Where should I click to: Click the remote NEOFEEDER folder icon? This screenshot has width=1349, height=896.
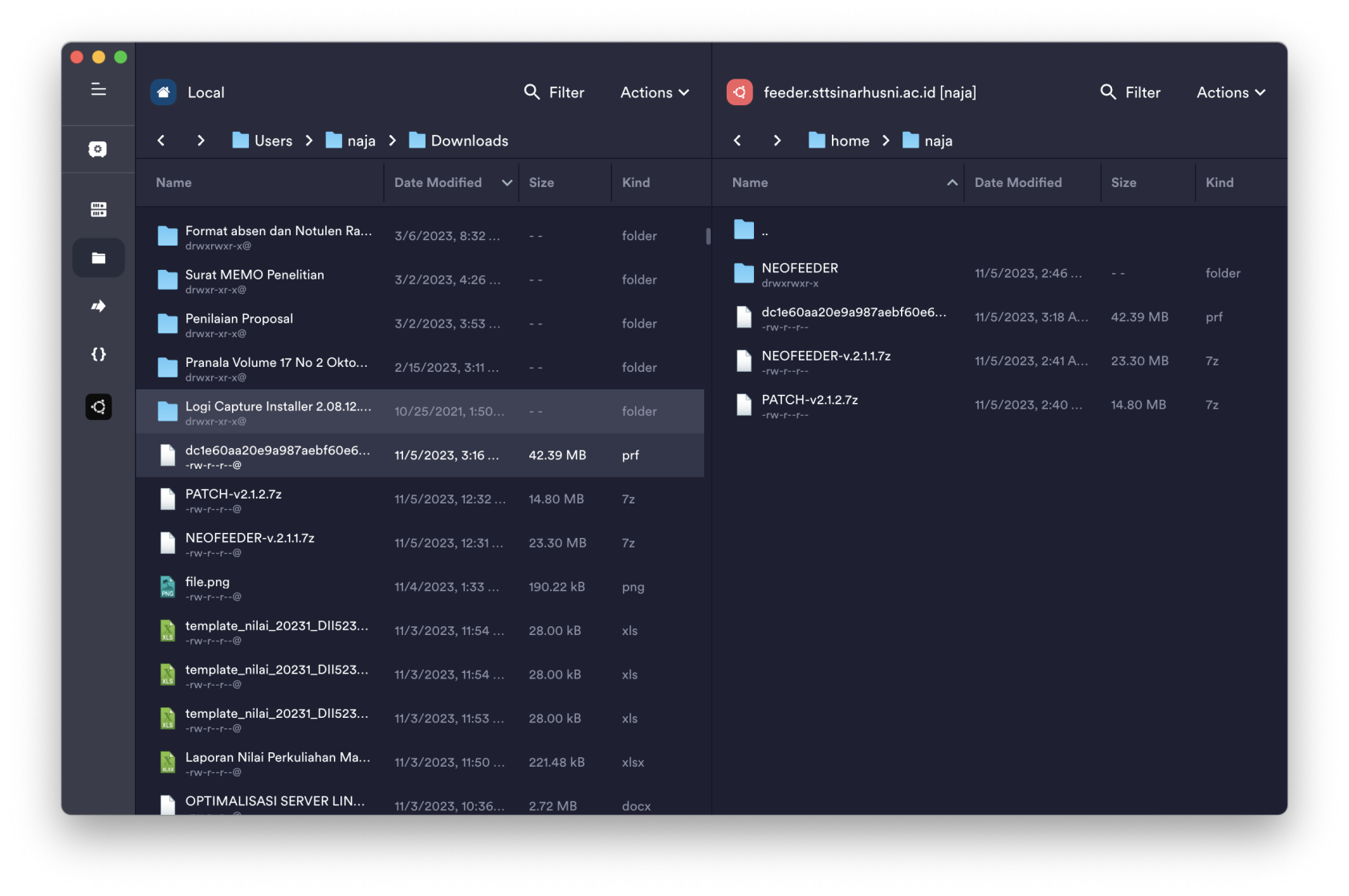[x=744, y=274]
